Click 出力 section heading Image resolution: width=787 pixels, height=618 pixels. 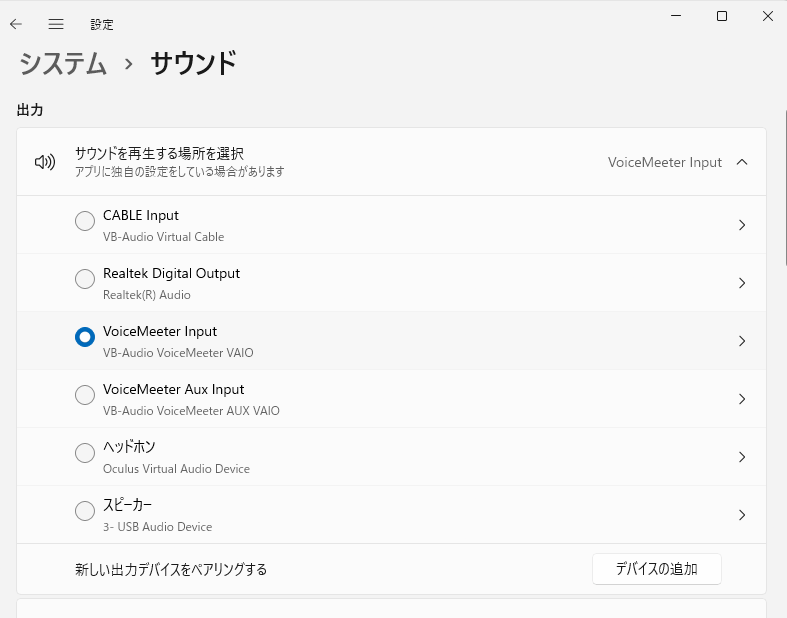point(30,110)
